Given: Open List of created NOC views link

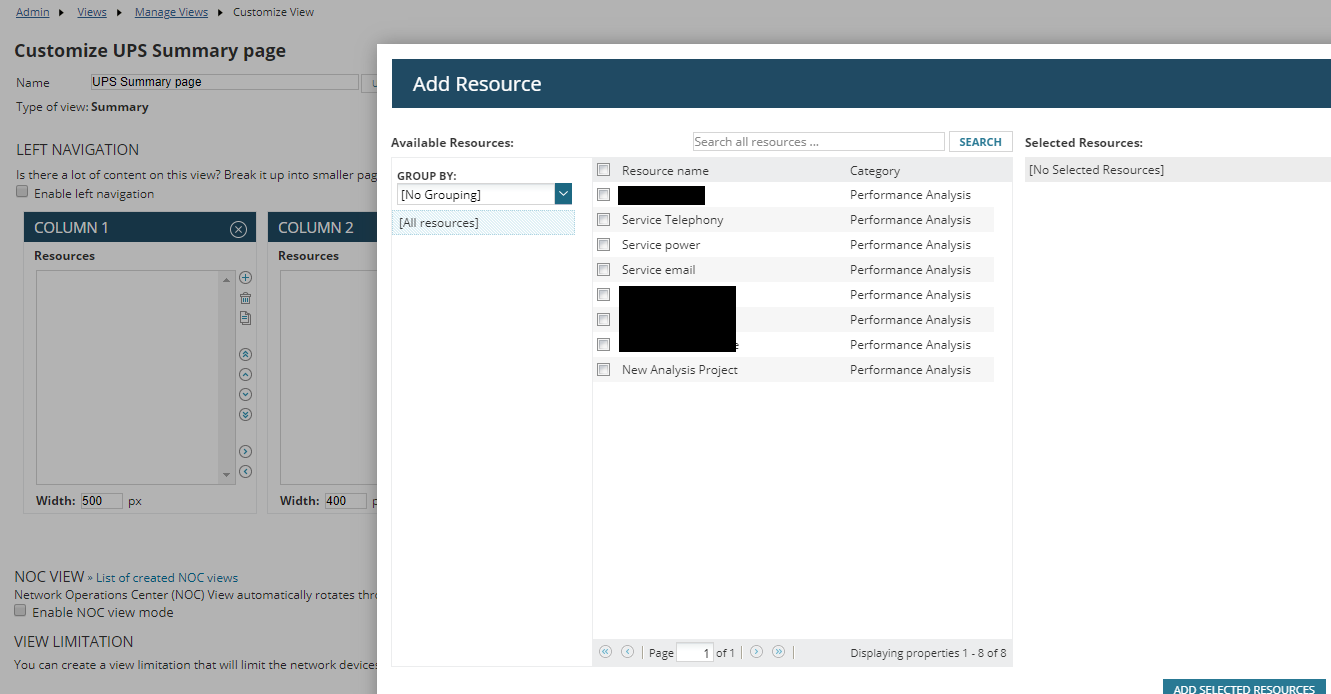Looking at the screenshot, I should (x=167, y=578).
